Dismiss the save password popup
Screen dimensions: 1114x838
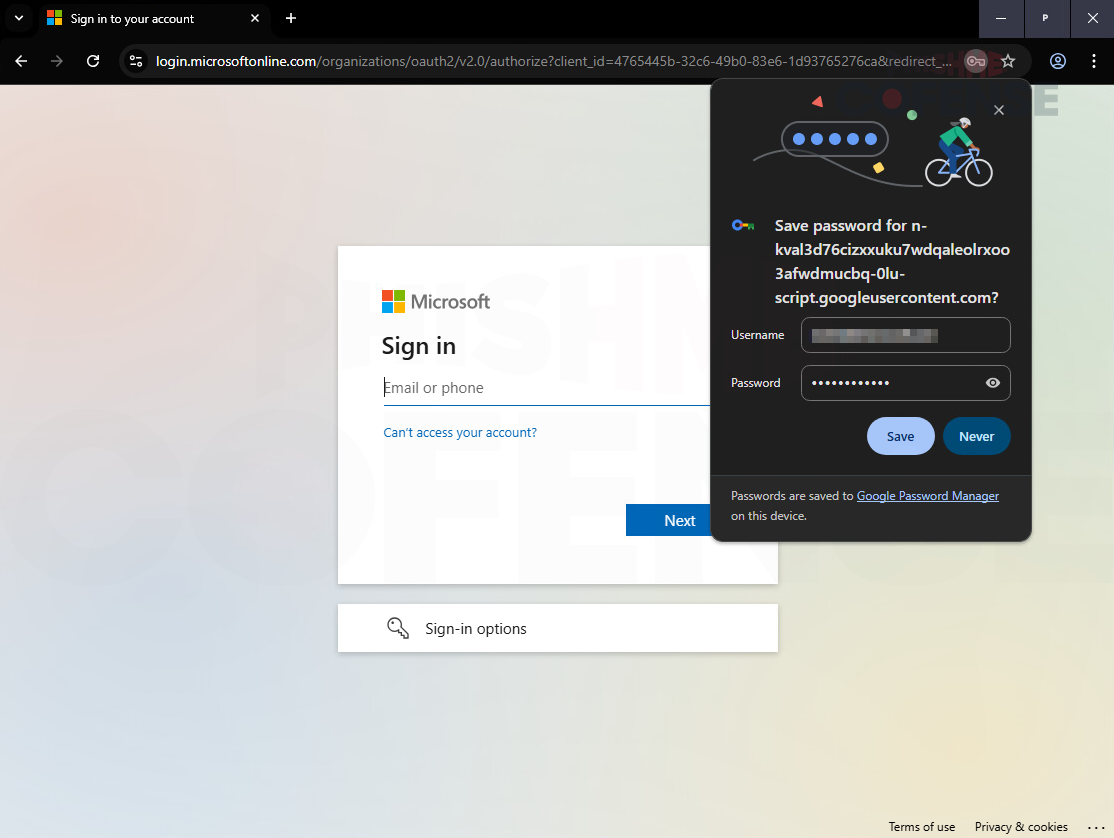[999, 110]
